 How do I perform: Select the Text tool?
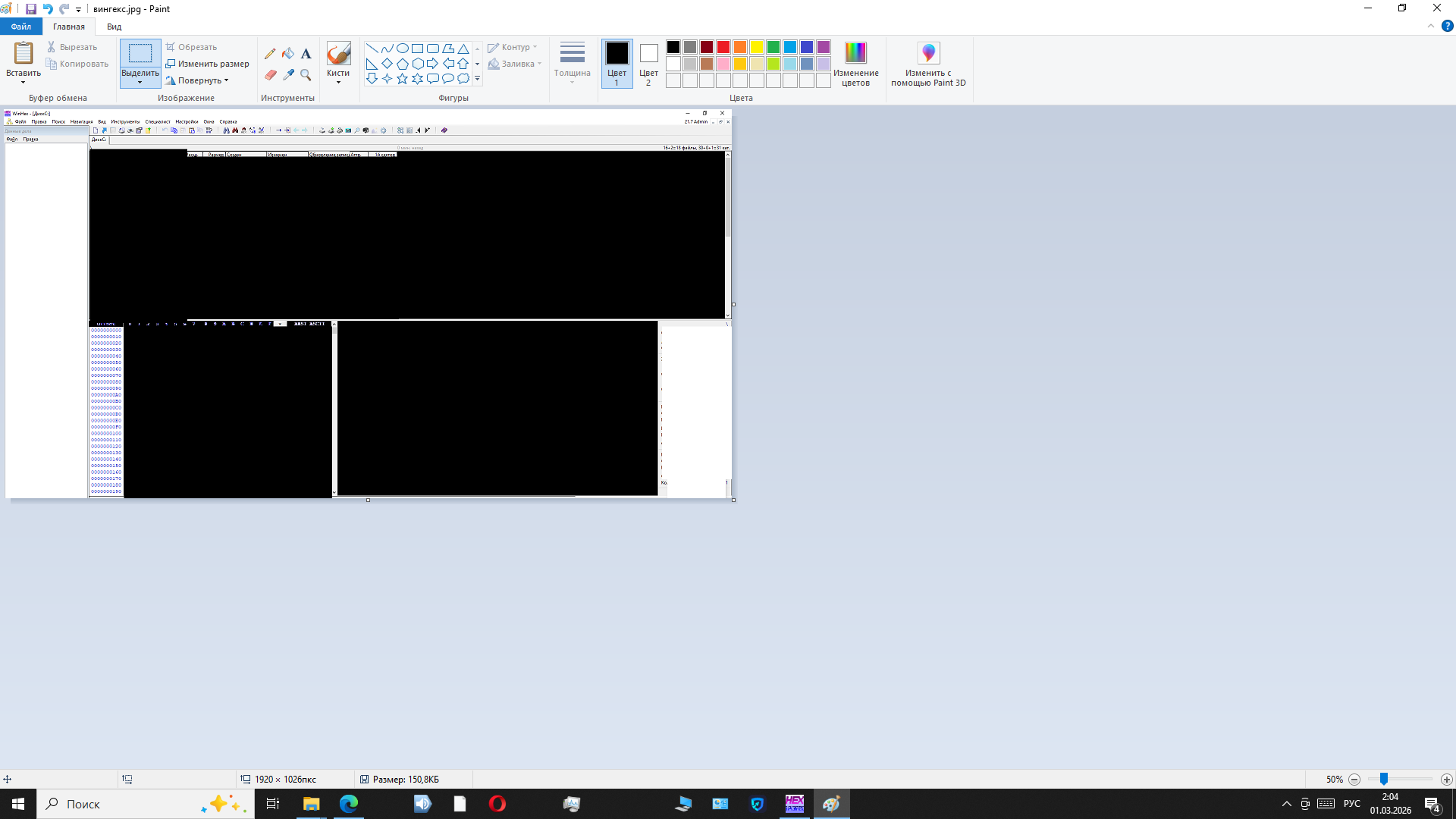[306, 54]
